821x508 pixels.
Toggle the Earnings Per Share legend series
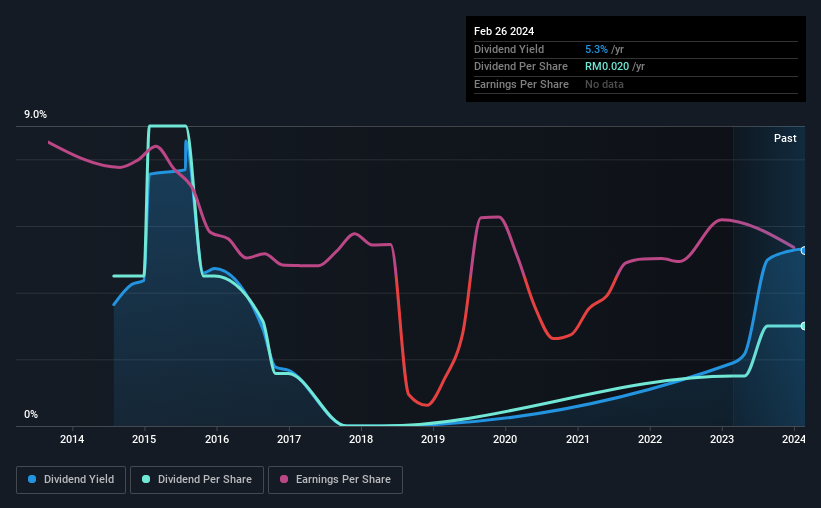335,480
